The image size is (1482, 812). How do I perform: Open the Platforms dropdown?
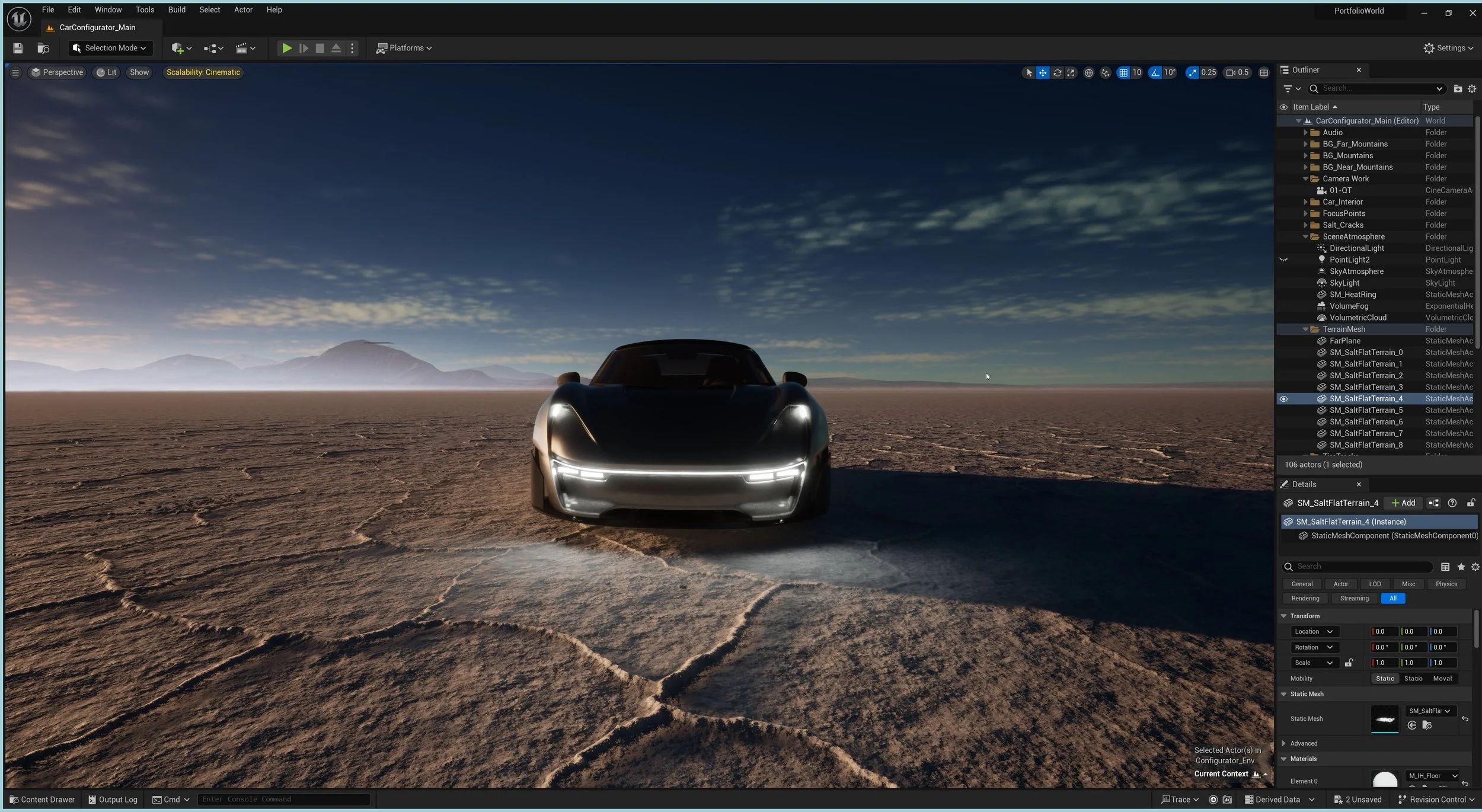pos(404,48)
